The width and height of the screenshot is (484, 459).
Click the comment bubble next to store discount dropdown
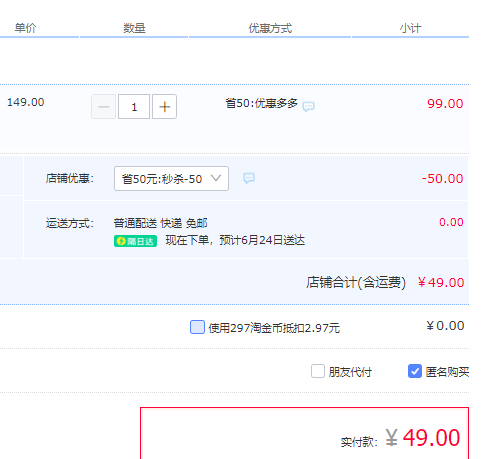[249, 178]
